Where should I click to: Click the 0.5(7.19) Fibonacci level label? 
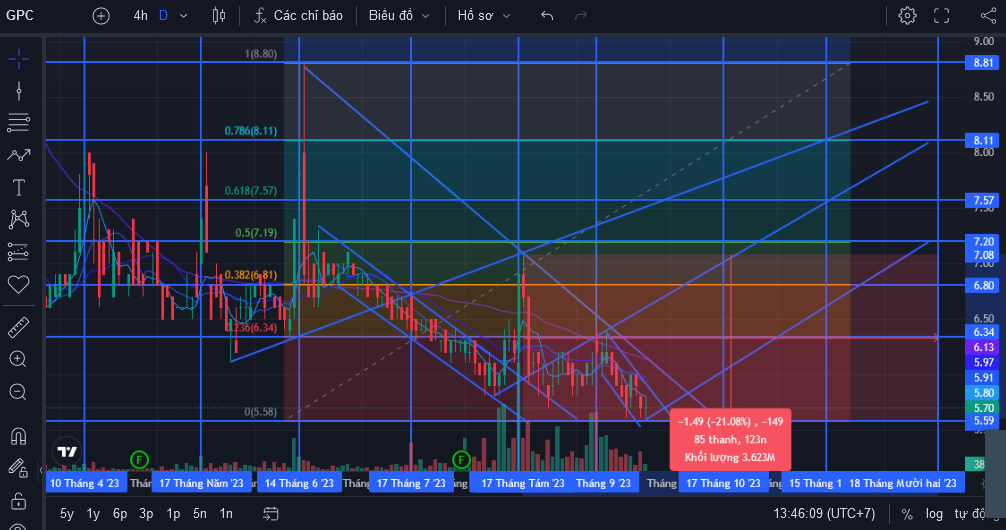pos(256,232)
